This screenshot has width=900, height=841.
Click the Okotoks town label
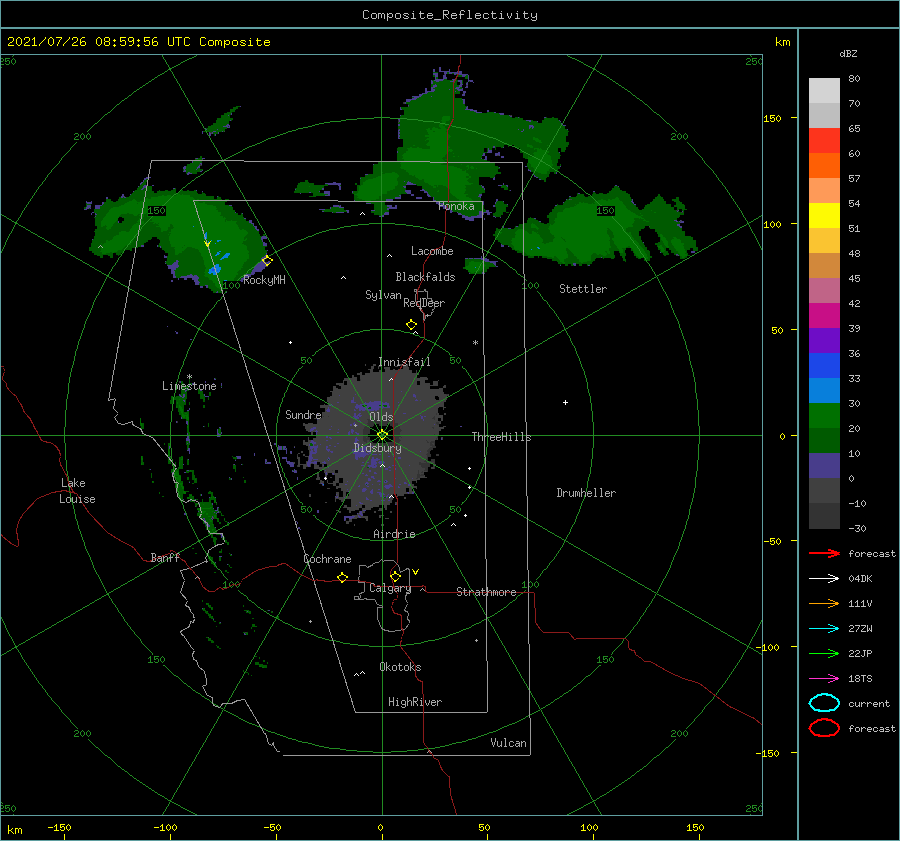coord(400,667)
